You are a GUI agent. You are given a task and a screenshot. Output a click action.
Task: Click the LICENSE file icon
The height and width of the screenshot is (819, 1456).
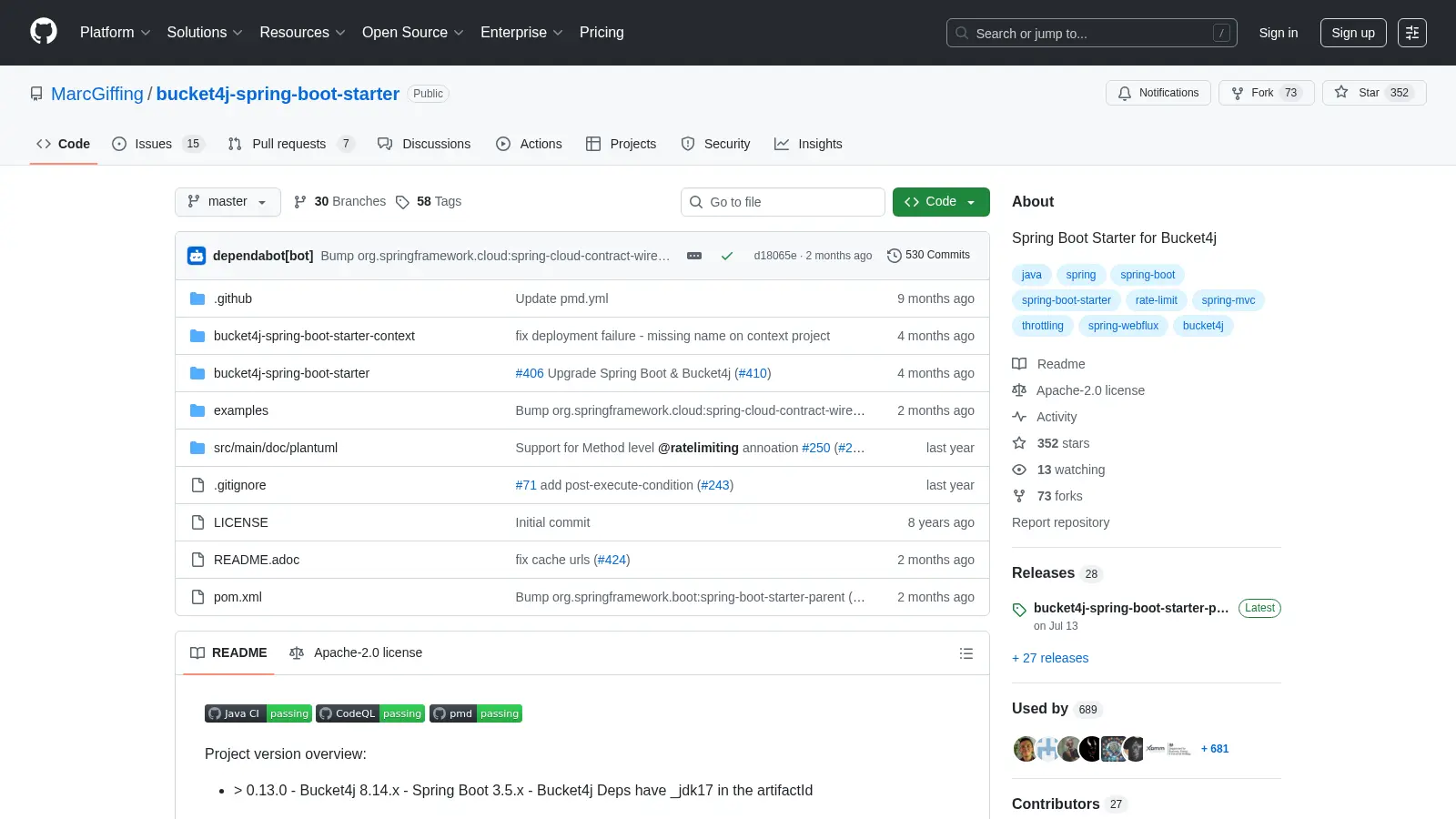pos(197,522)
